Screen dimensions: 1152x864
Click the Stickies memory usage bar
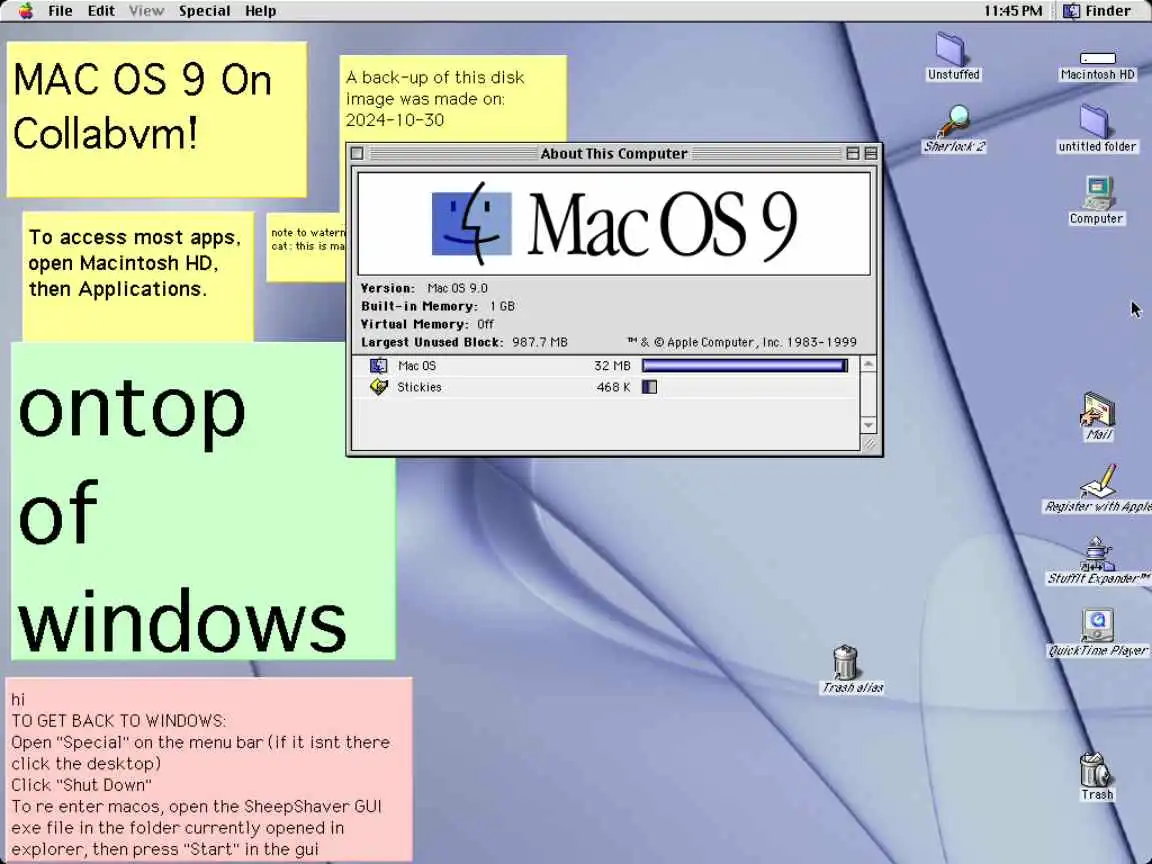click(x=649, y=386)
